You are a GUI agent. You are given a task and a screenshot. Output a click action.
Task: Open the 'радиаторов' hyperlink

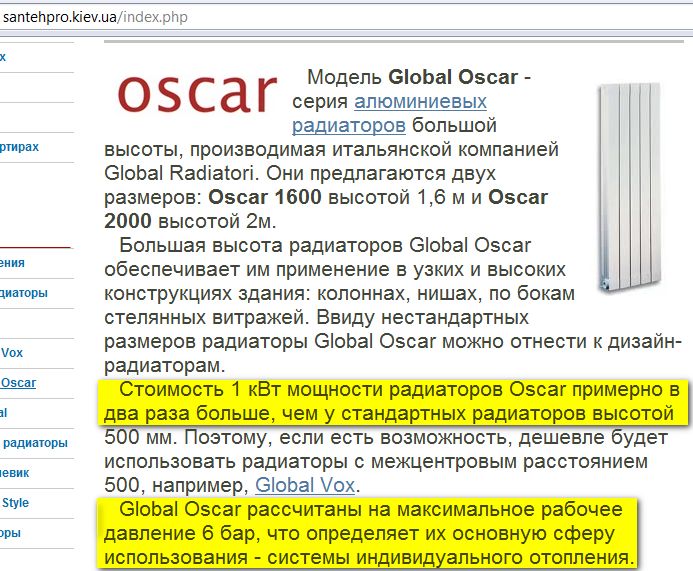[x=349, y=126]
